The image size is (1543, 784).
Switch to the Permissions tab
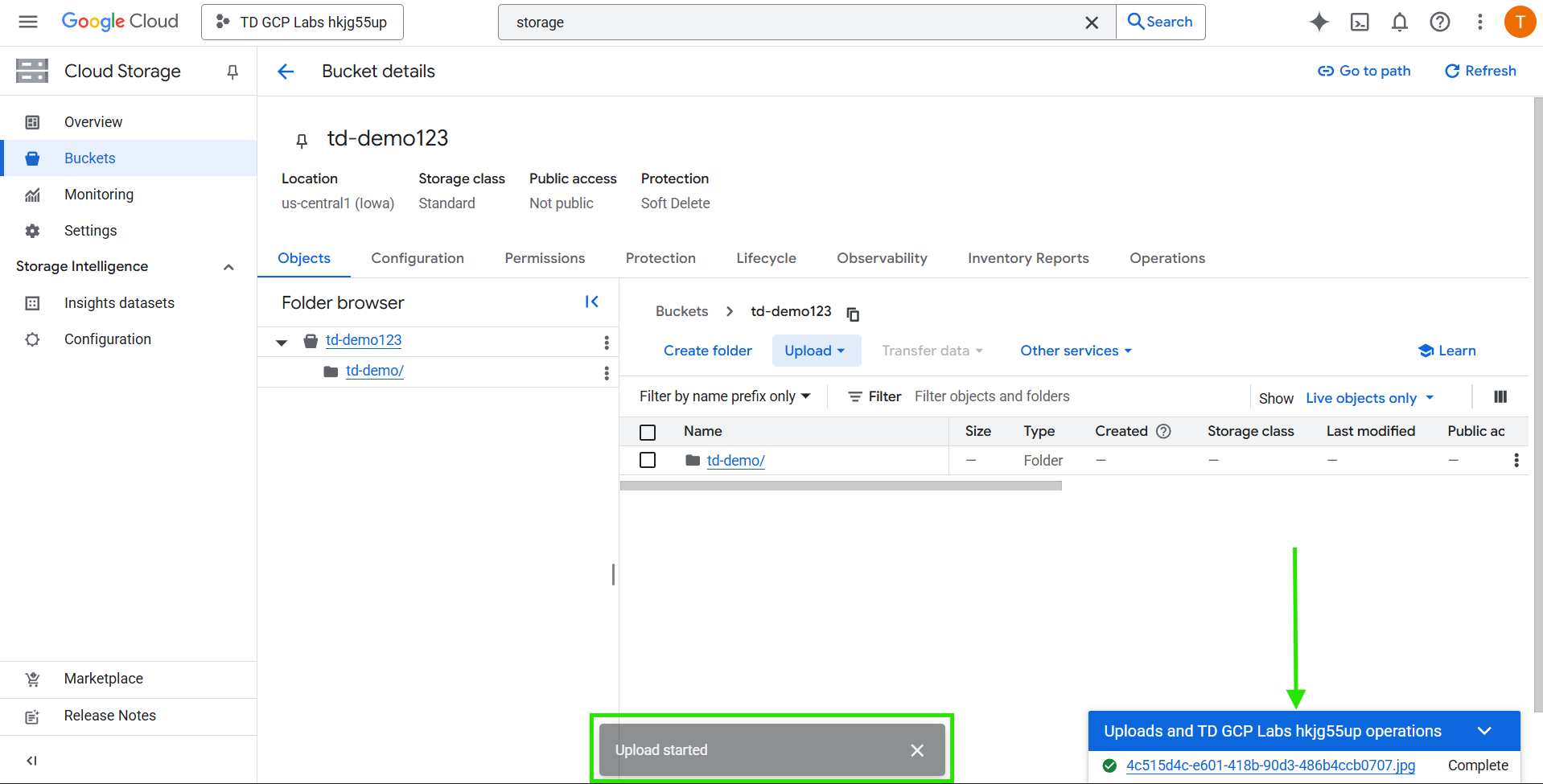click(545, 258)
